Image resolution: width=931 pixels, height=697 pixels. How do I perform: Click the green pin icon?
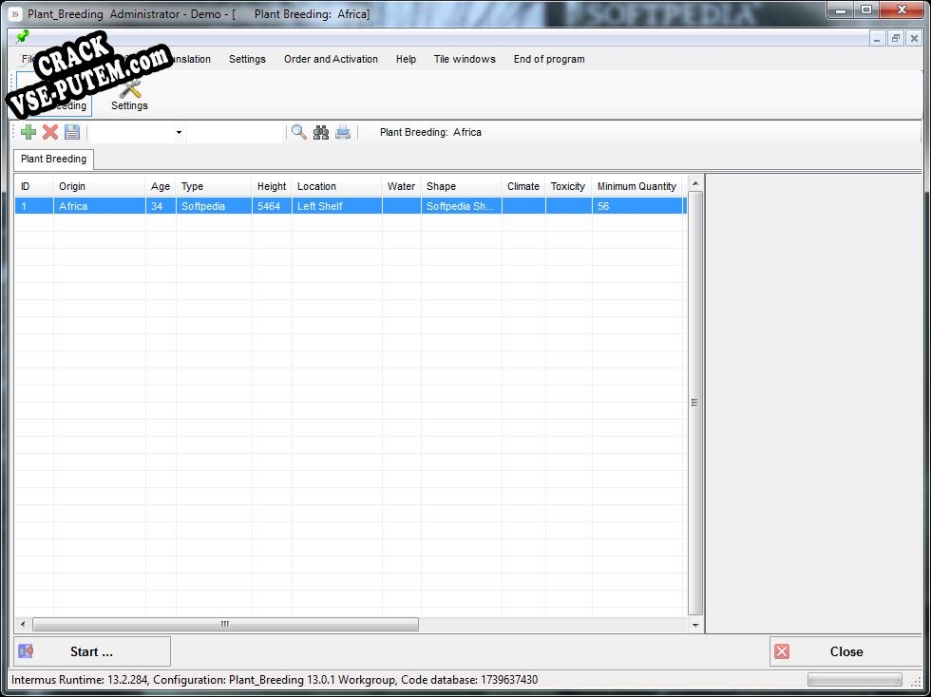pos(23,37)
